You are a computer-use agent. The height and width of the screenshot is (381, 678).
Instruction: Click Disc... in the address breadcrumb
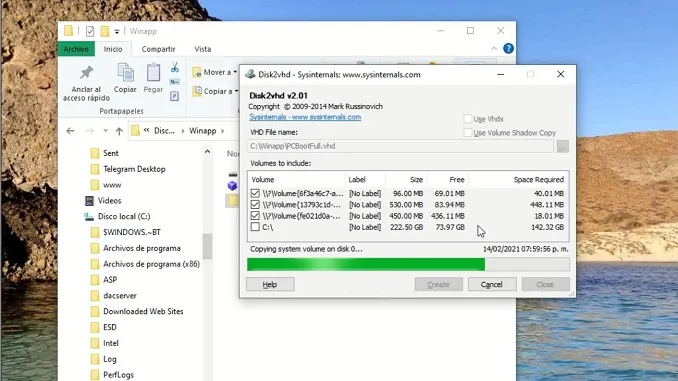[164, 131]
